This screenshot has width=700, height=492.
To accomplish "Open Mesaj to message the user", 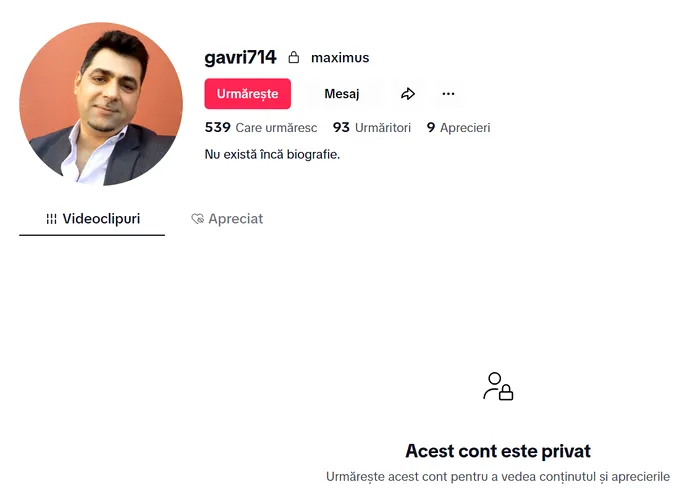I will [x=342, y=94].
